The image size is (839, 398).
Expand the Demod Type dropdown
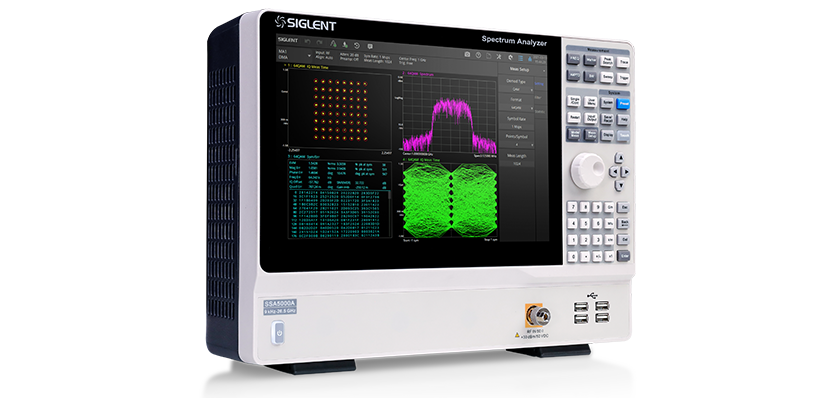516,90
